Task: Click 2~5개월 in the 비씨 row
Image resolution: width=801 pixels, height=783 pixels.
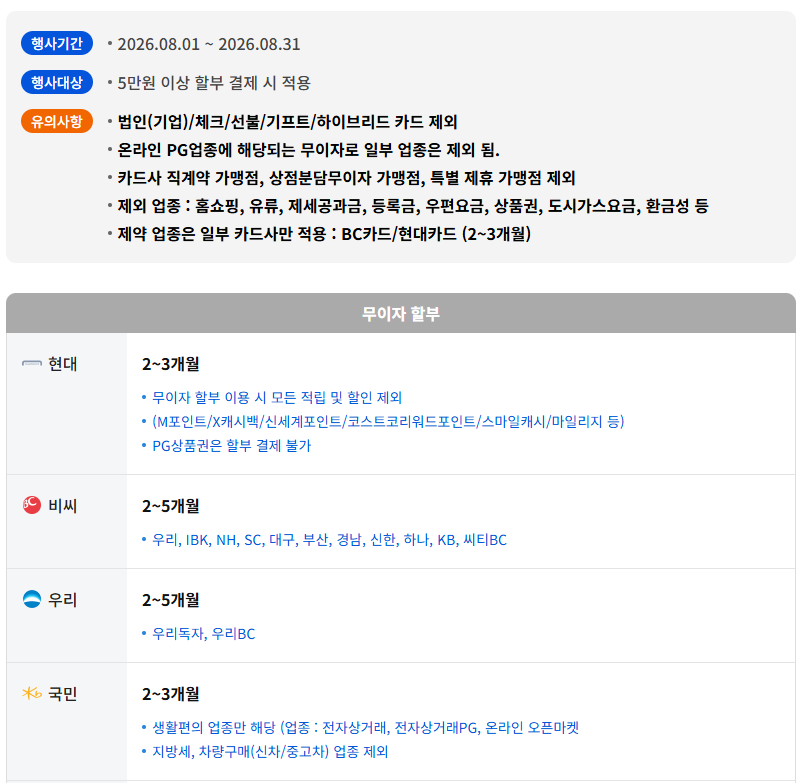Action: [171, 506]
